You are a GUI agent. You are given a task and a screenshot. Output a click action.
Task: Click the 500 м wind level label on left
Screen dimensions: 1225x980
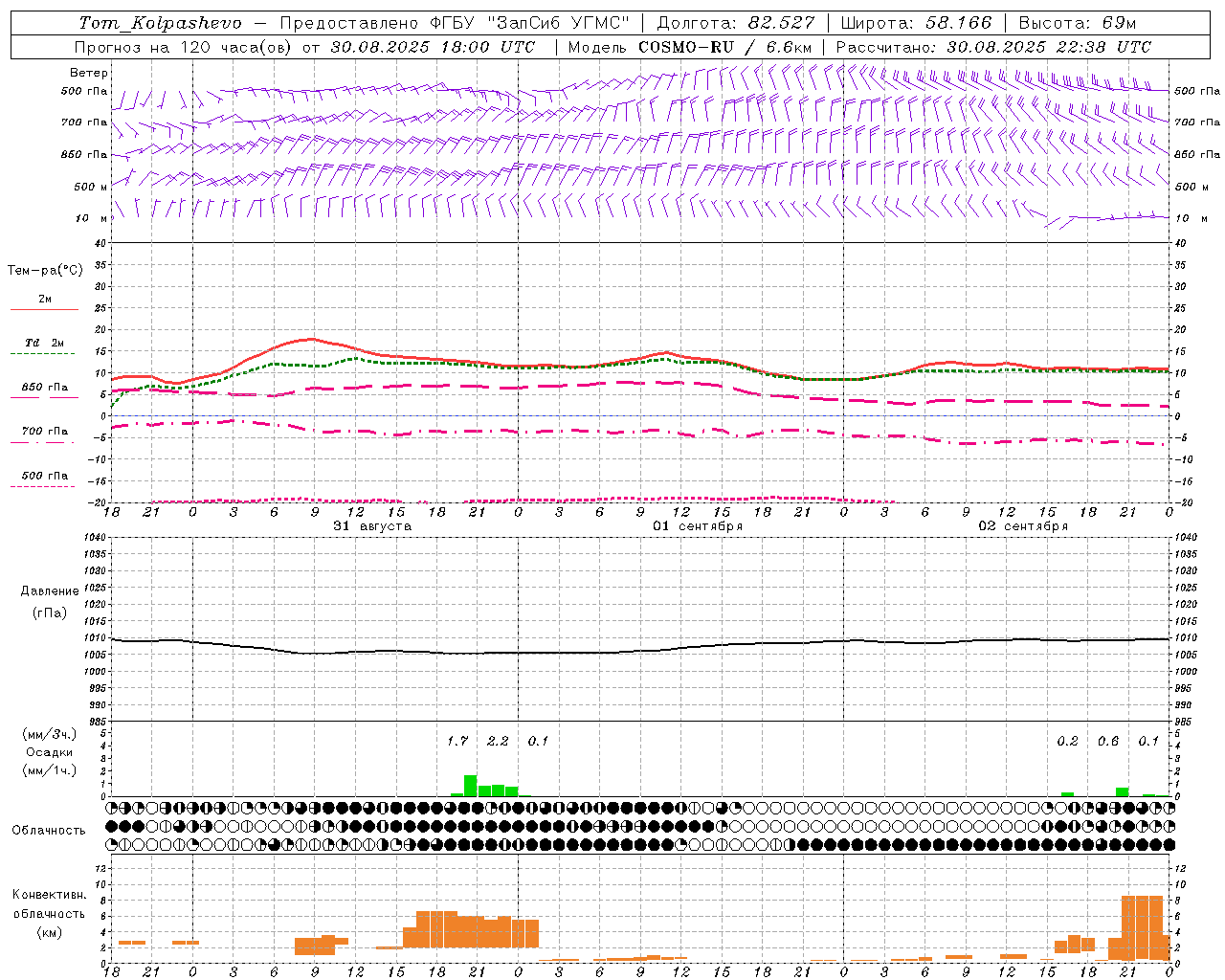pos(91,187)
